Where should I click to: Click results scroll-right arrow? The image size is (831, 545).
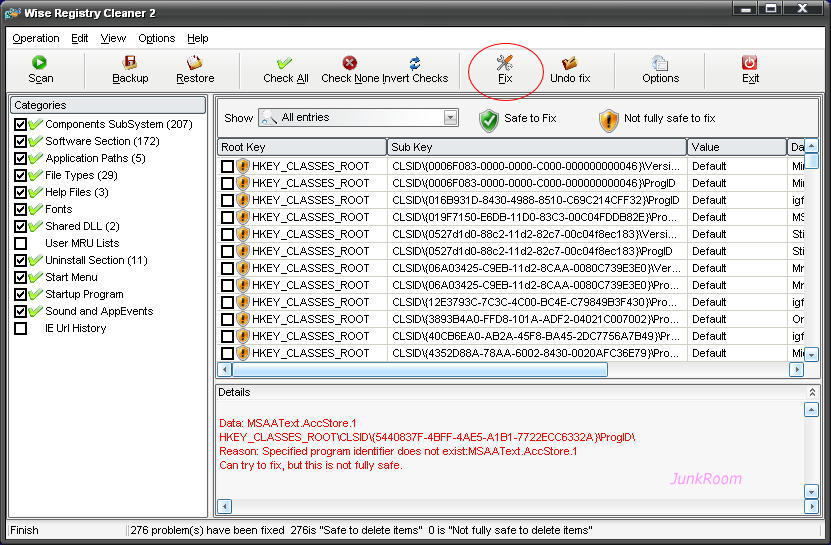point(796,370)
